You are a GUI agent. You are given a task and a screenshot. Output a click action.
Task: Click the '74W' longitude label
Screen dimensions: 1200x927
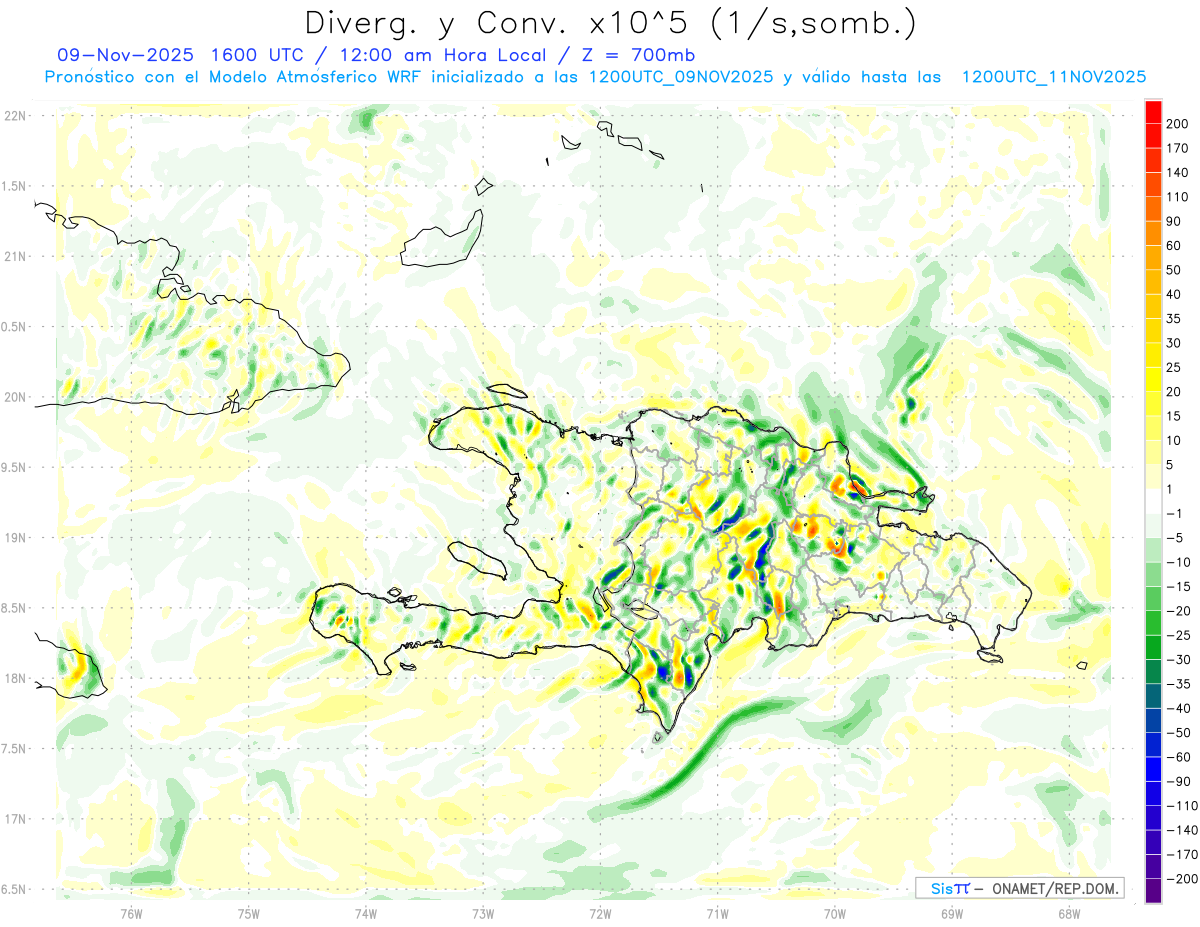[x=366, y=913]
